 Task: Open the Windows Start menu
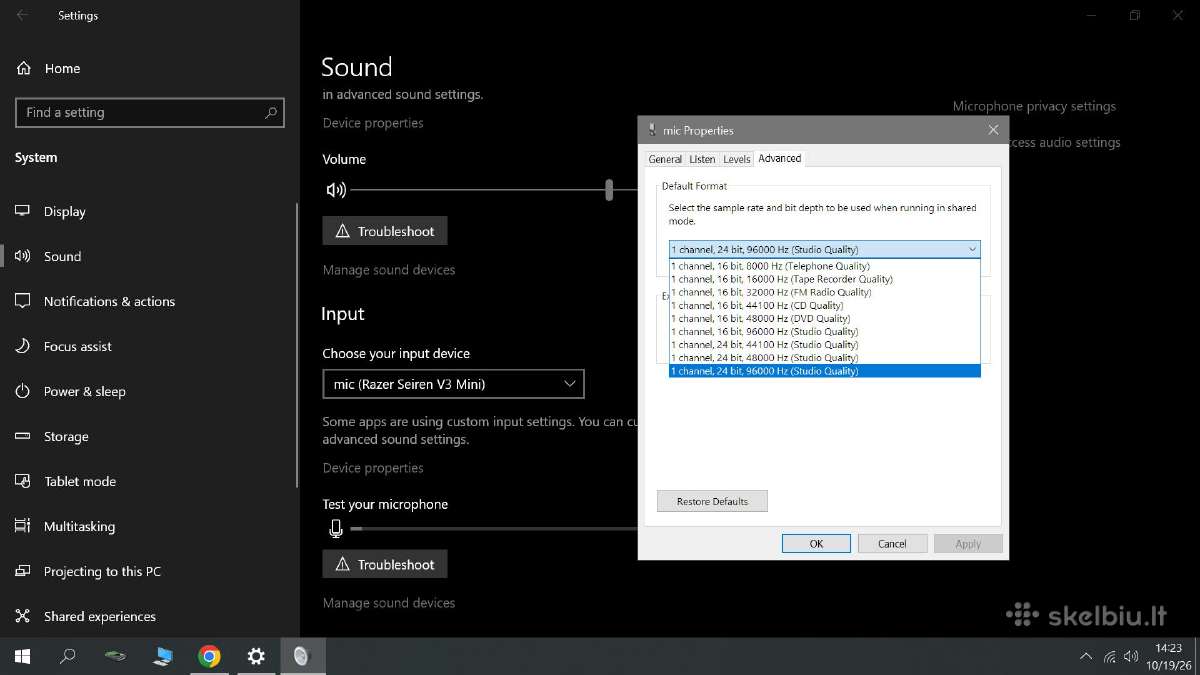(x=22, y=656)
